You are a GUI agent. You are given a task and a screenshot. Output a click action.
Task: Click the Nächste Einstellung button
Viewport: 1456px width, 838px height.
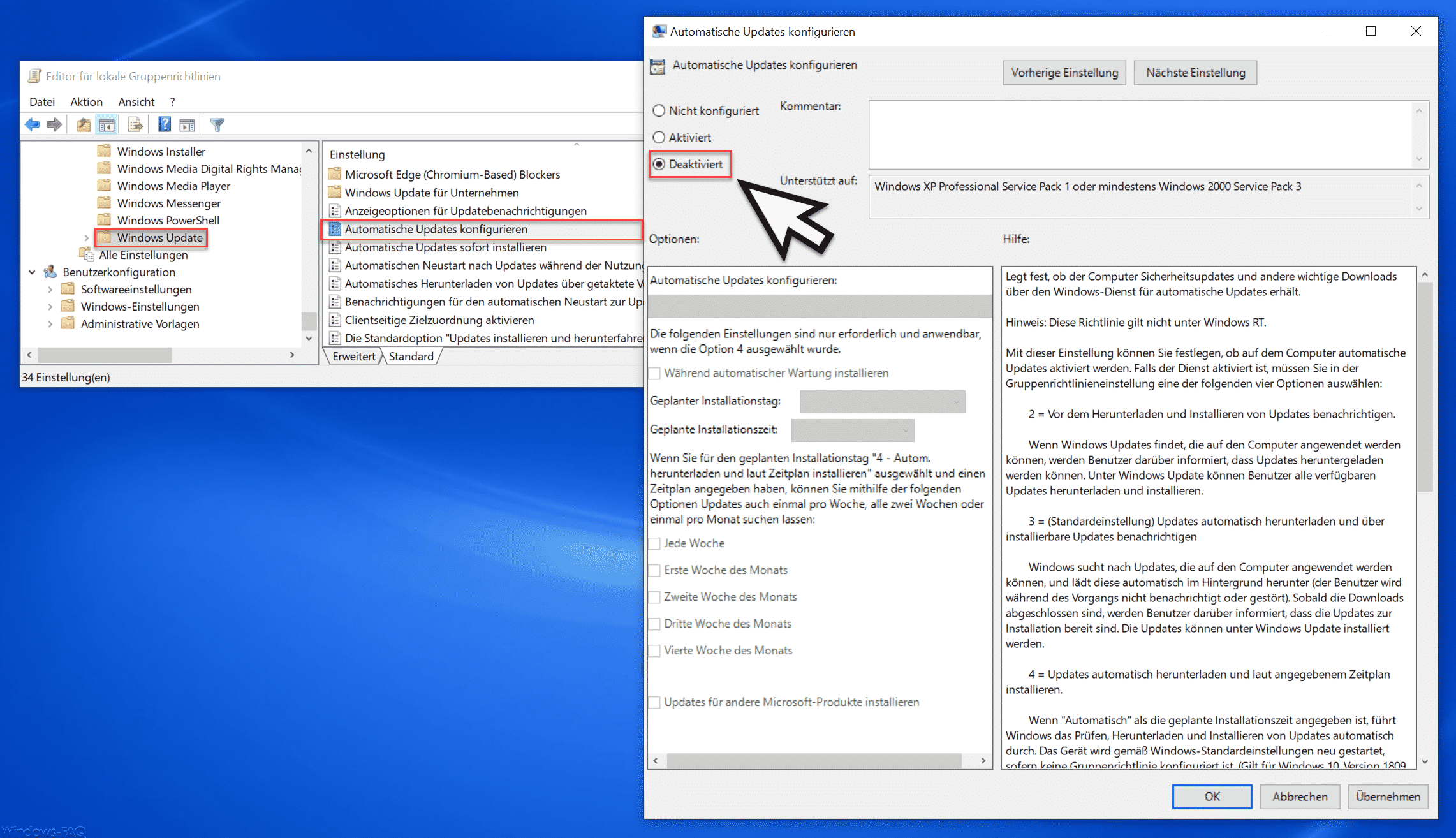(1198, 72)
